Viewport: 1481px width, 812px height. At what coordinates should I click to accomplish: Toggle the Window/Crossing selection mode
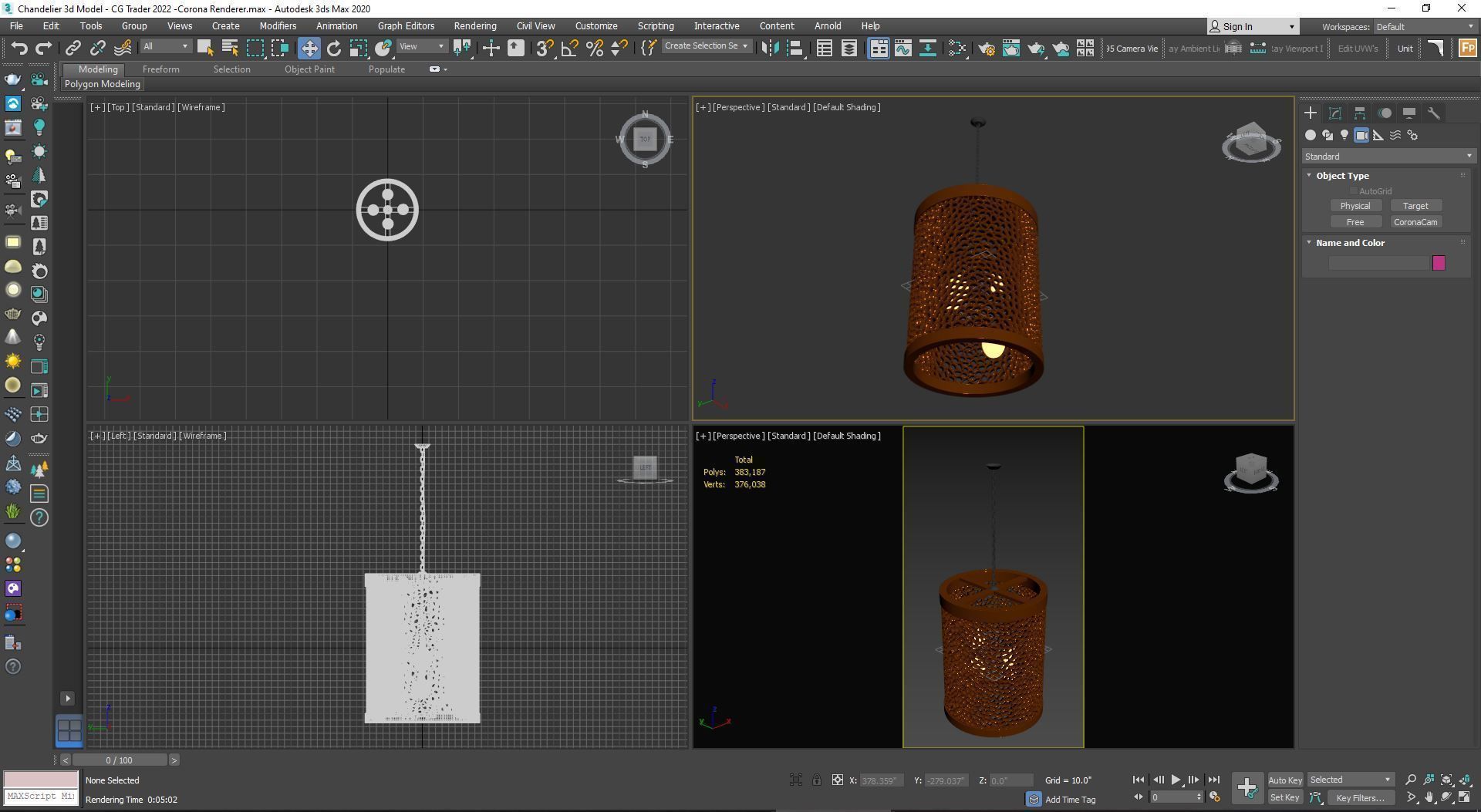[x=280, y=48]
